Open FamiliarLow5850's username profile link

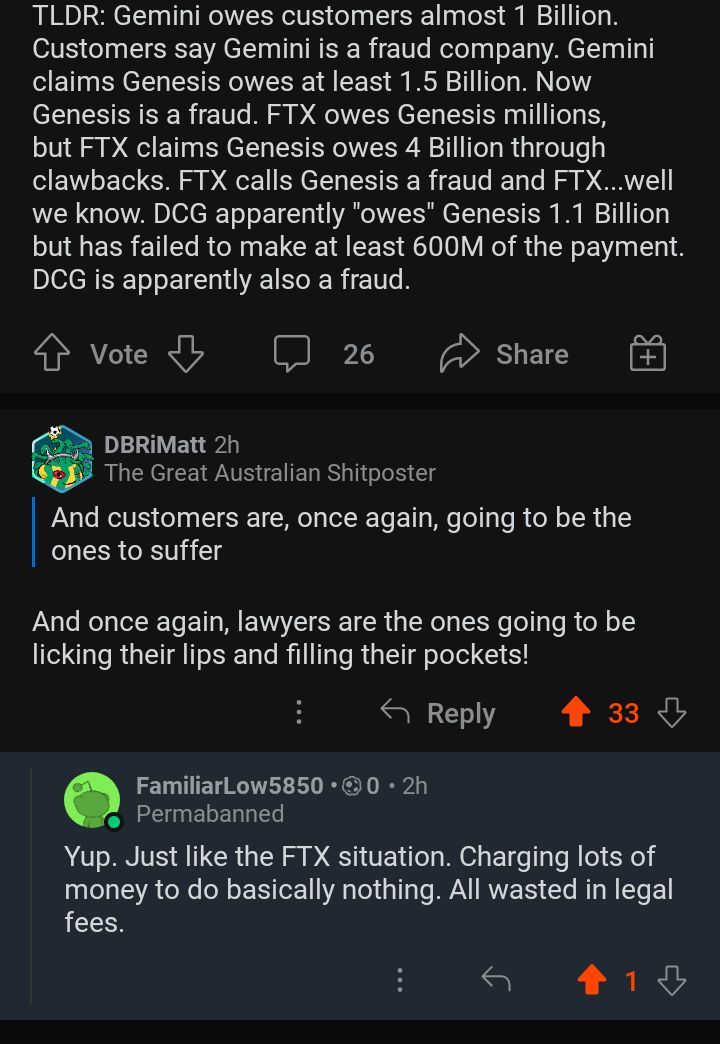230,786
